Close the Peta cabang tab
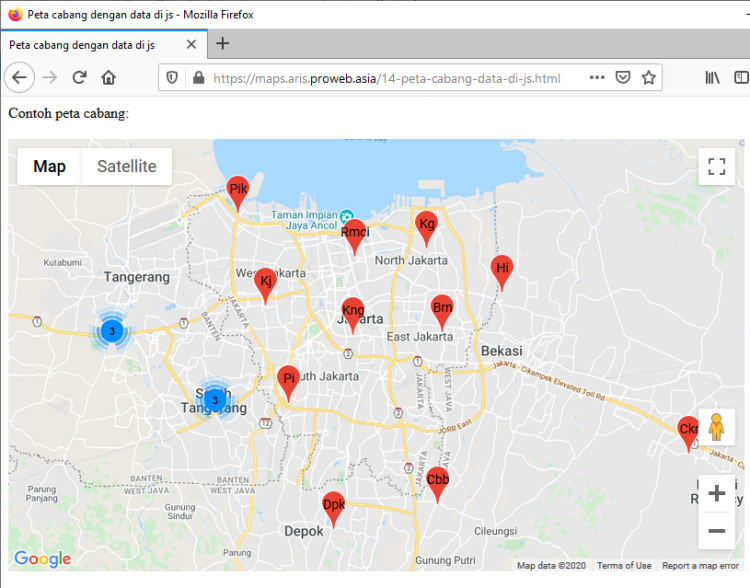750x588 pixels. (x=191, y=44)
